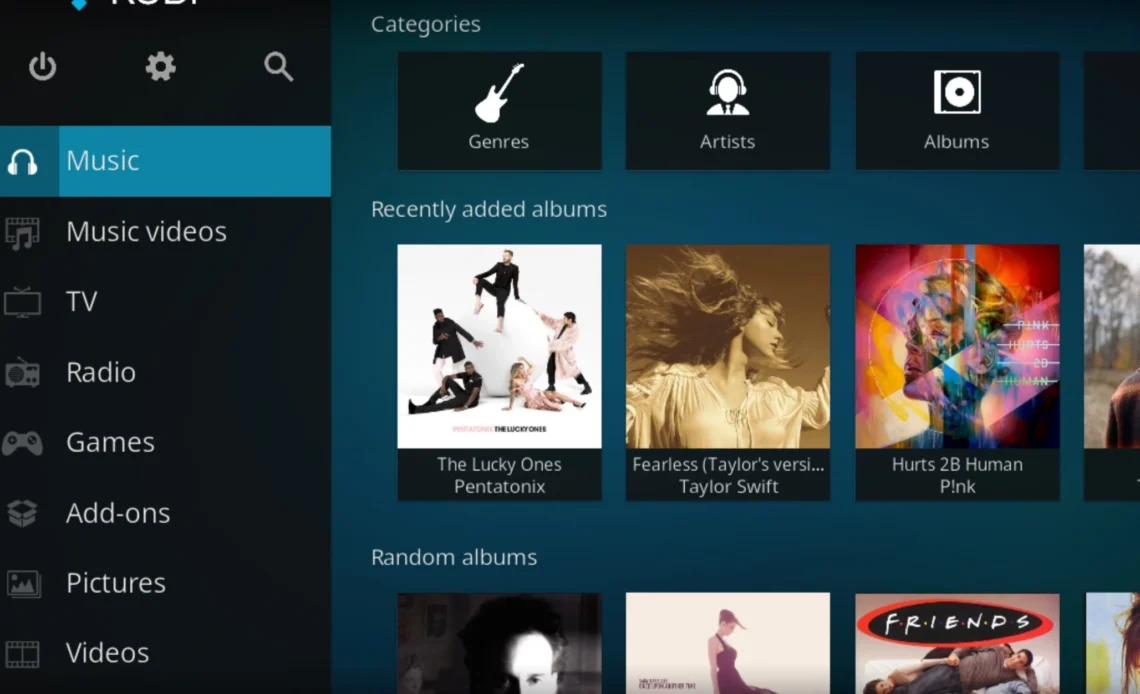1140x694 pixels.
Task: Click the "Random albums" heading
Action: point(454,557)
